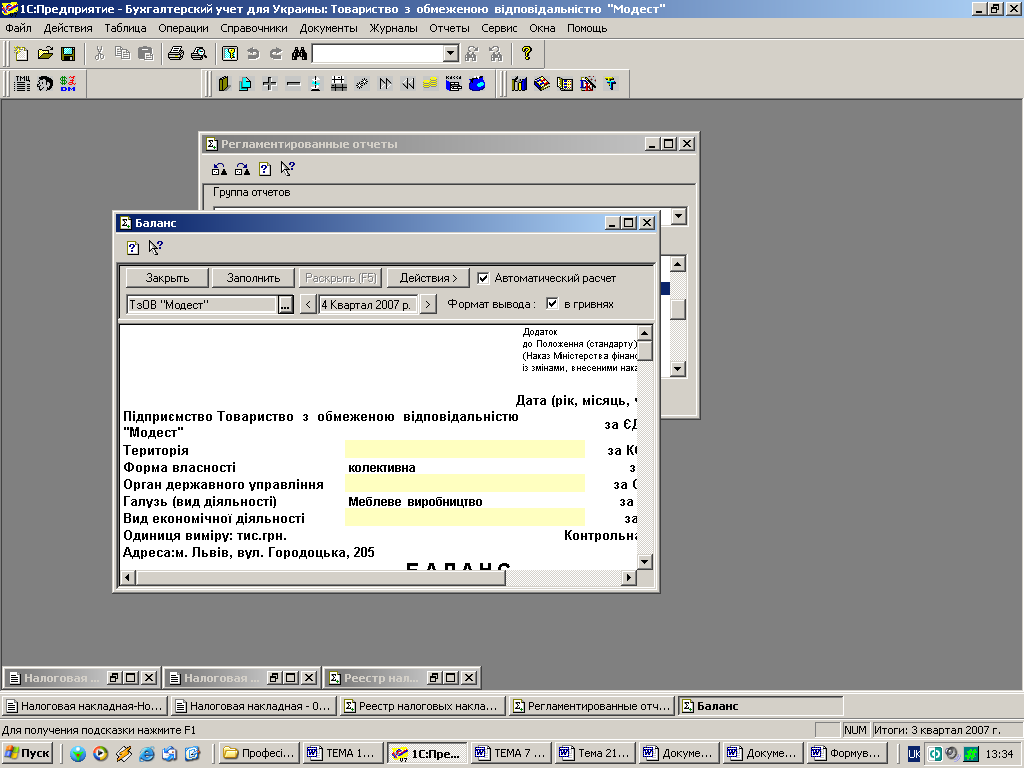1024x768 pixels.
Task: Click the Меблеве виробництво cell
Action: pos(464,502)
